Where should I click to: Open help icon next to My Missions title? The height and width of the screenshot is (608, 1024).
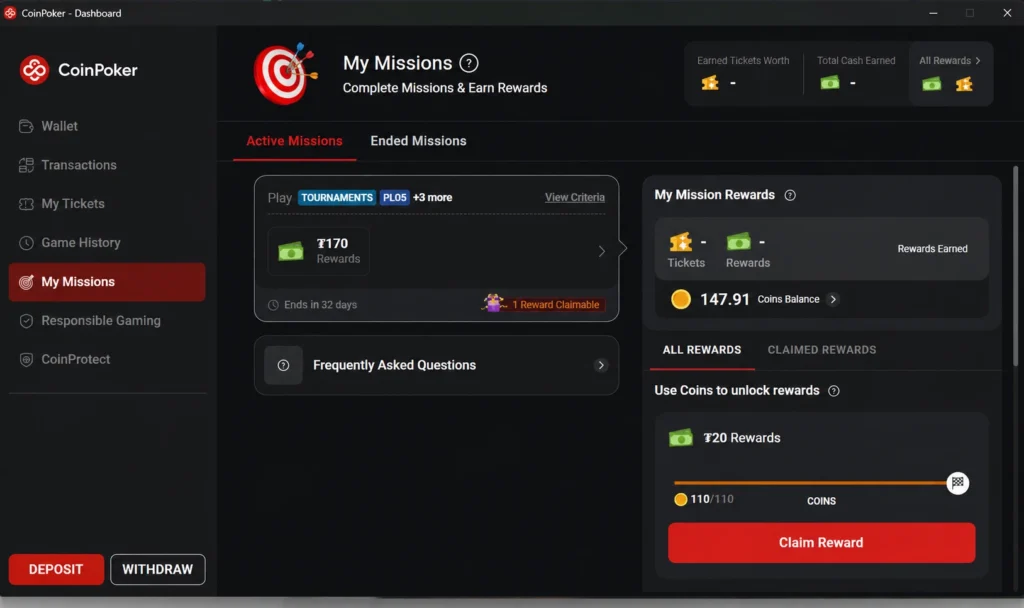tap(469, 63)
